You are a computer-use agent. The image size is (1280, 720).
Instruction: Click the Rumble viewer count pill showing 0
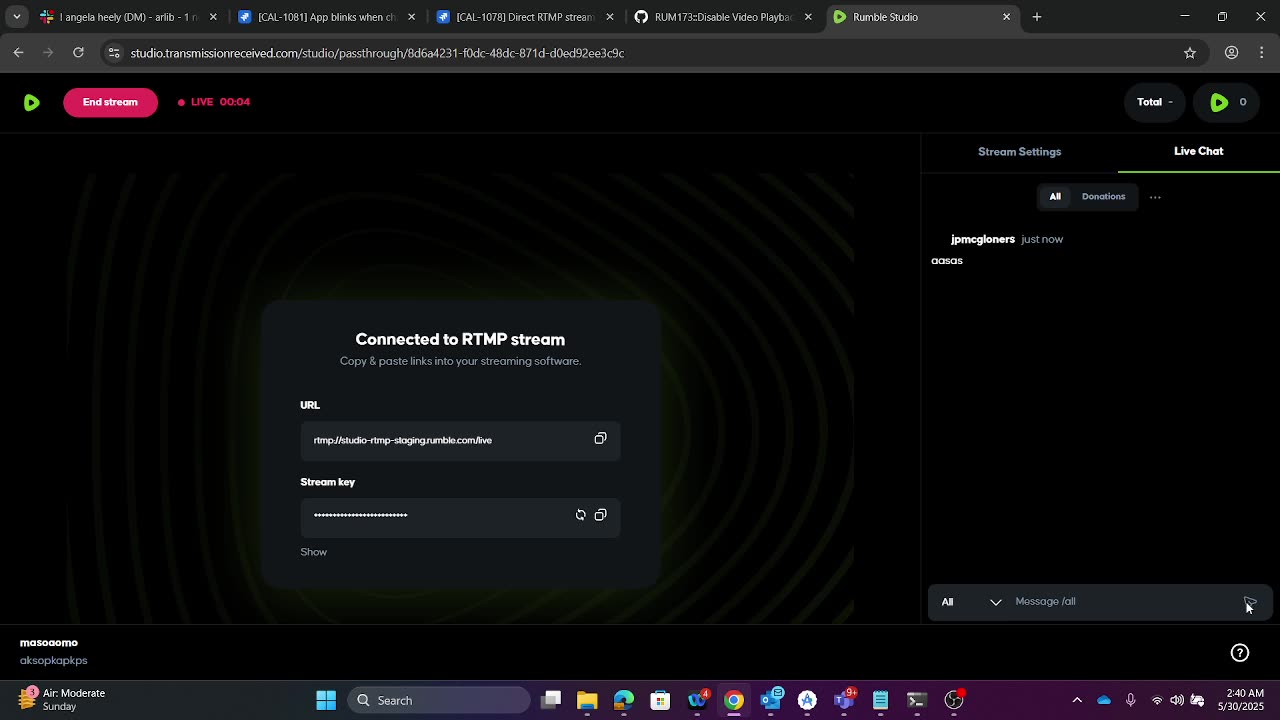tap(1227, 102)
